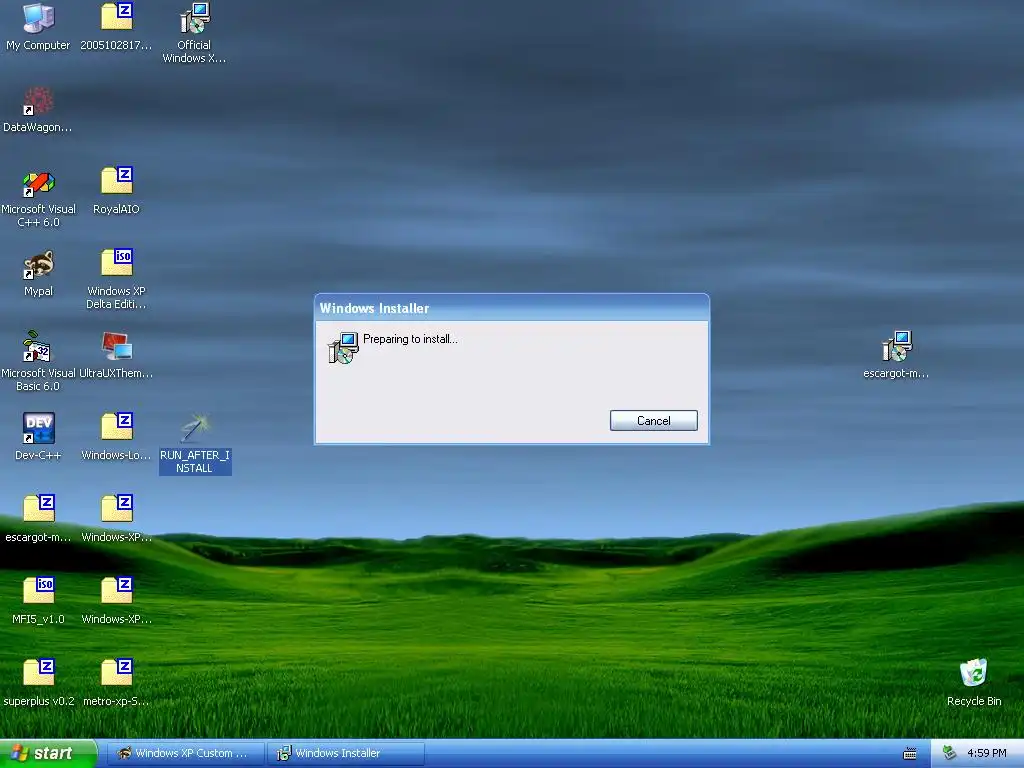Switch to Windows XP Custom taskbar window
The height and width of the screenshot is (768, 1024).
click(185, 753)
